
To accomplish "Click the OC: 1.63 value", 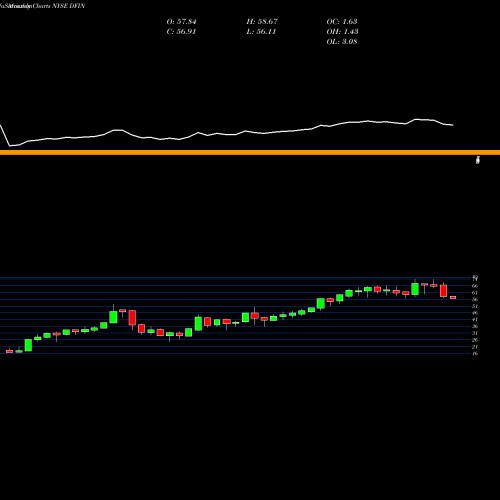I will [342, 22].
